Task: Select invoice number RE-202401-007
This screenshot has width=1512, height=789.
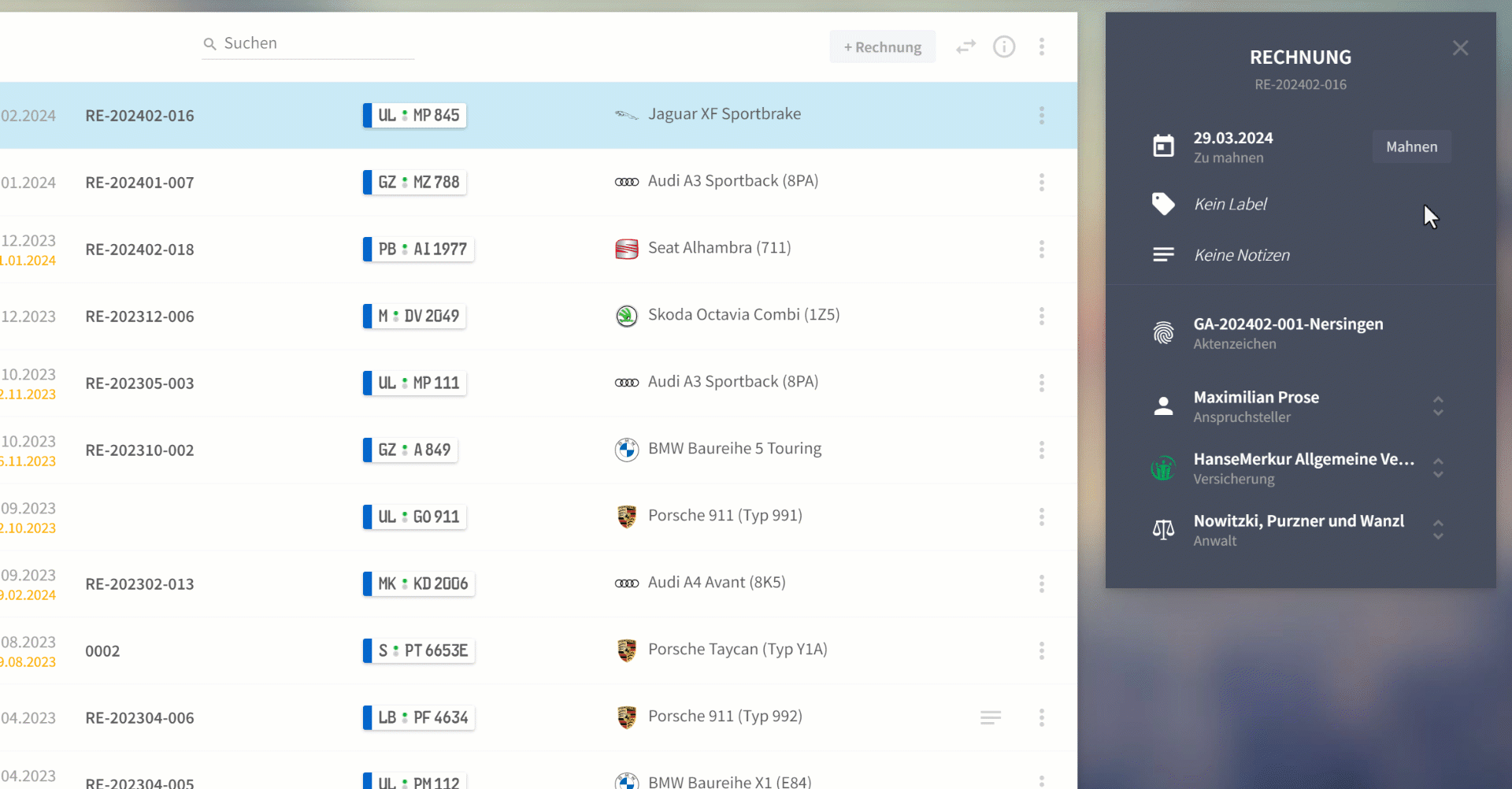Action: pos(139,183)
